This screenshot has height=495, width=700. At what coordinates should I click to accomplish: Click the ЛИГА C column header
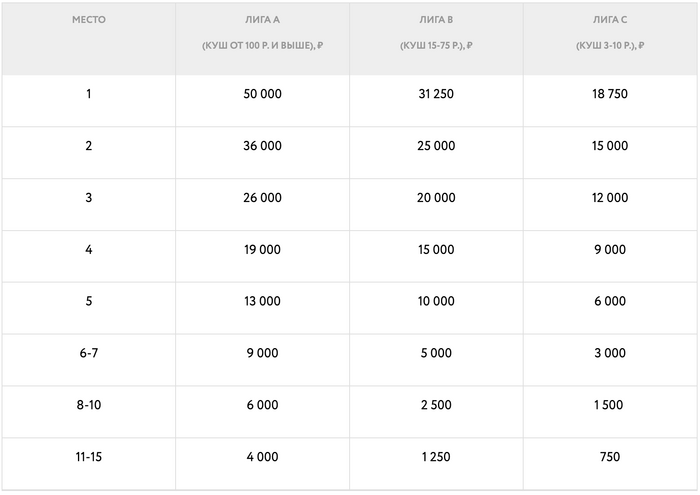click(609, 20)
